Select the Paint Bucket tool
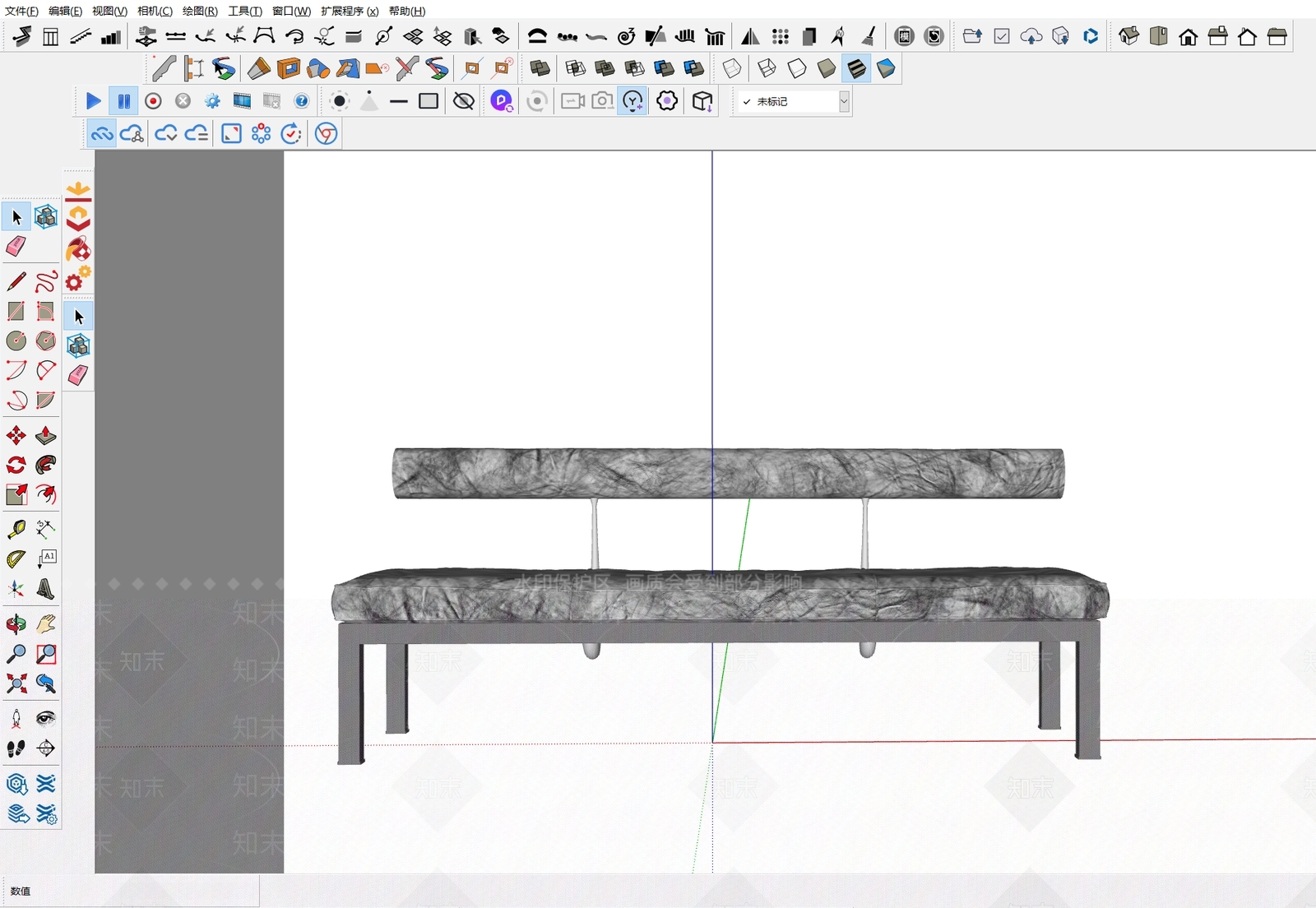The height and width of the screenshot is (908, 1316). click(x=78, y=249)
